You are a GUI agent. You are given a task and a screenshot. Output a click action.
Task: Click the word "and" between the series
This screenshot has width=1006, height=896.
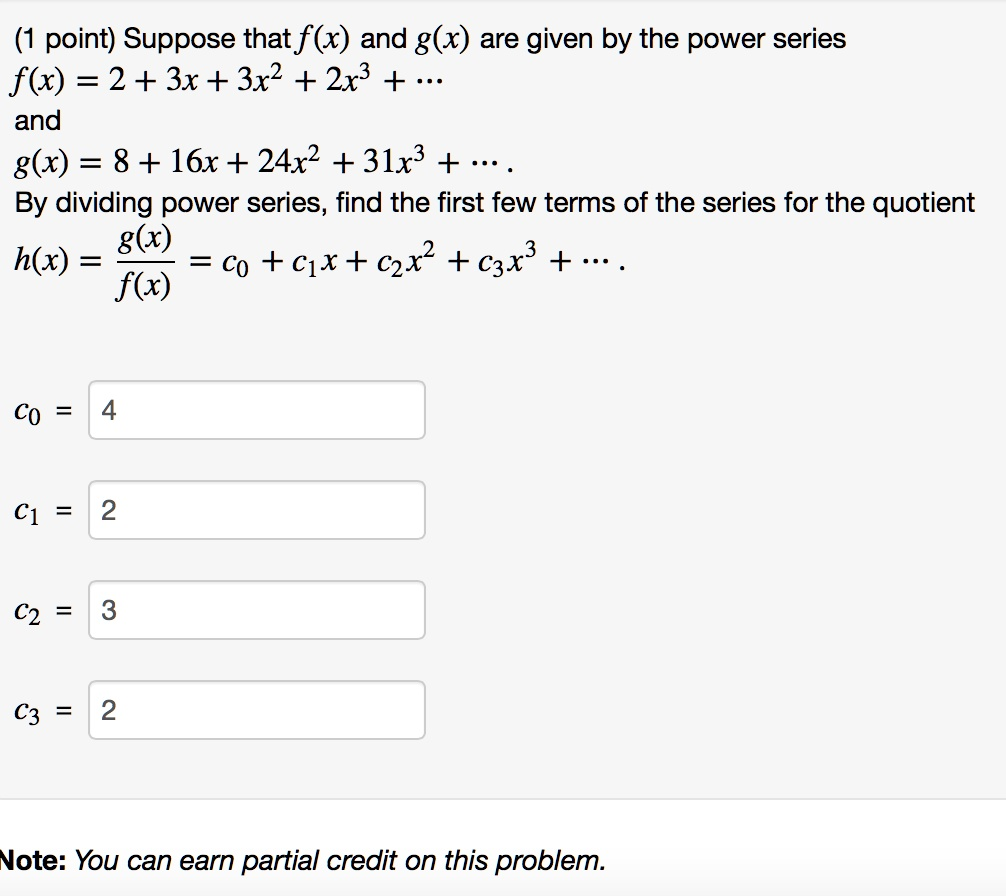click(38, 121)
